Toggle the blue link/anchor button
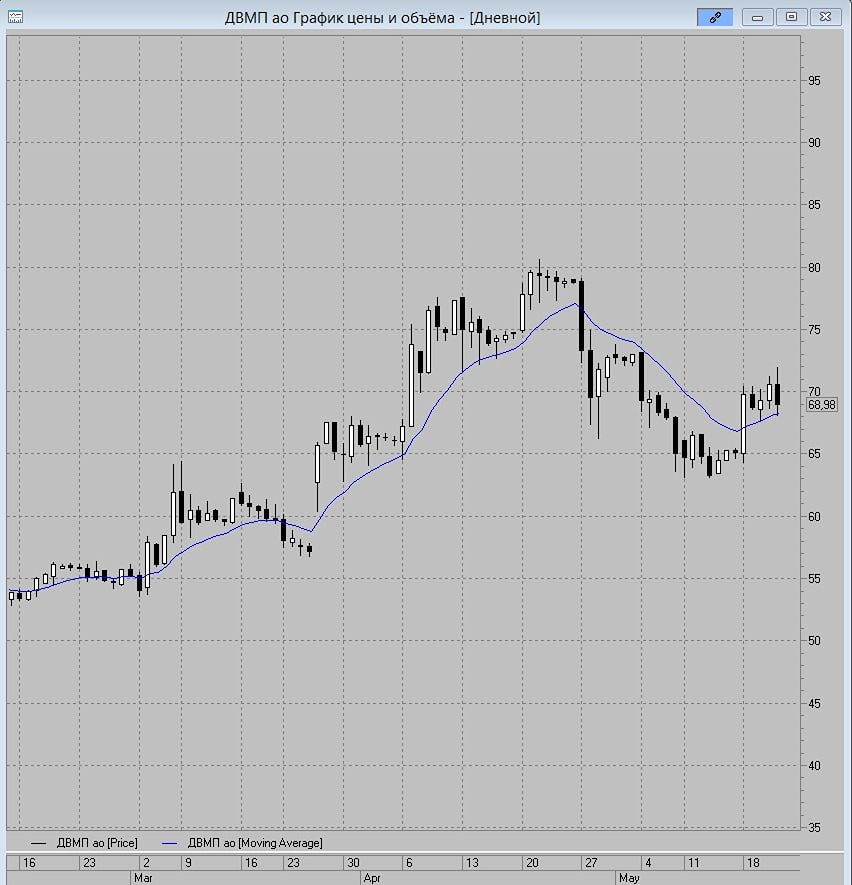The height and width of the screenshot is (885, 852). [715, 17]
